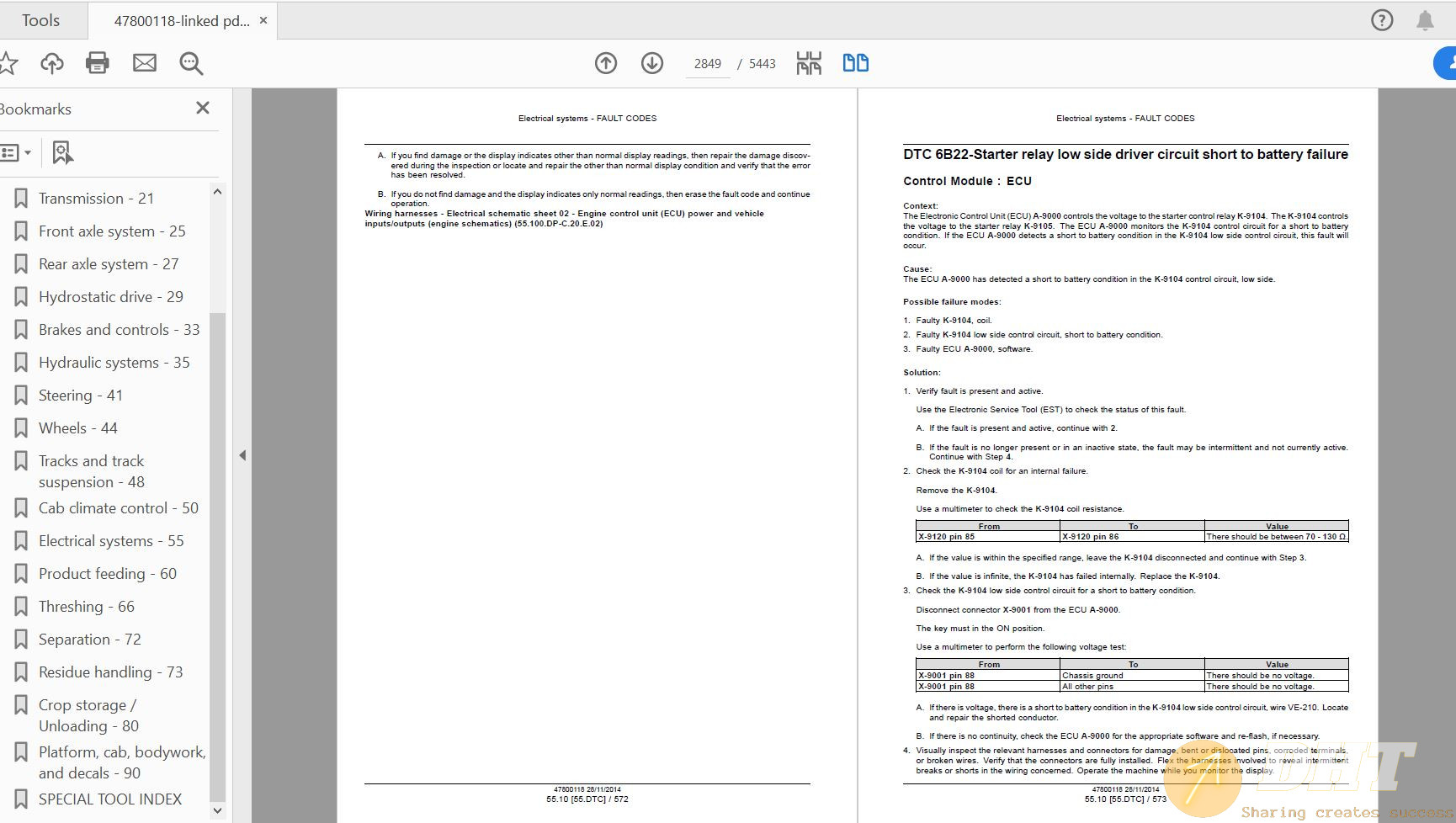
Task: Jump to Separation - 72 bookmark
Action: click(x=90, y=640)
